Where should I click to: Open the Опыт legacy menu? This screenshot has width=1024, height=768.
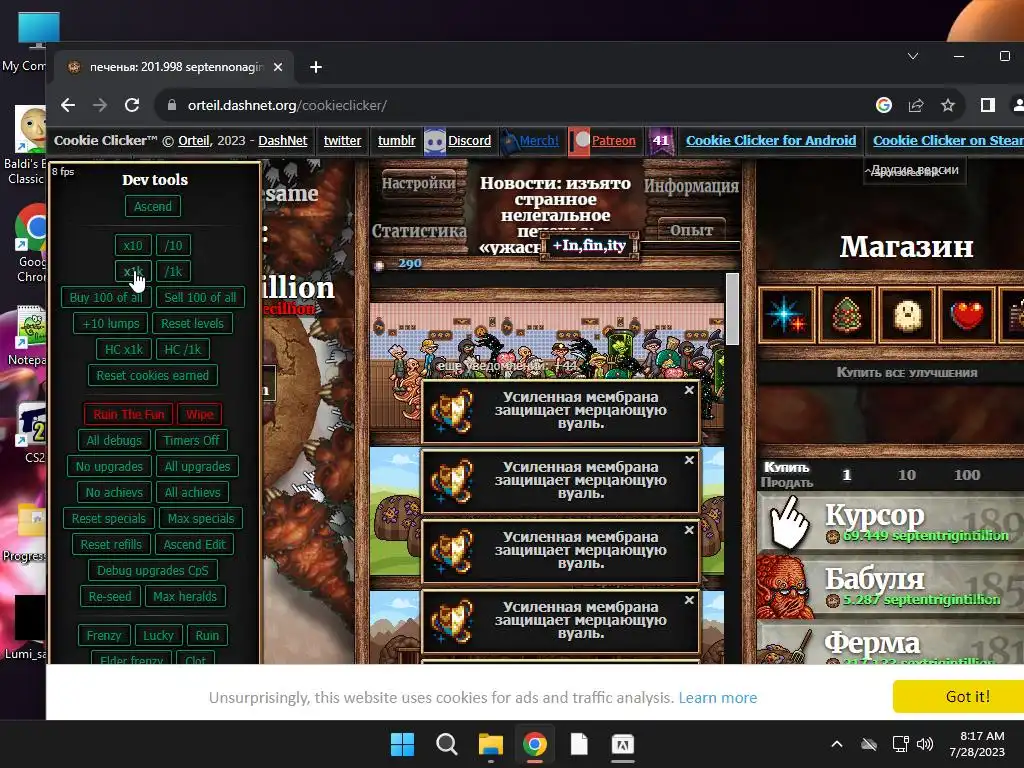692,230
